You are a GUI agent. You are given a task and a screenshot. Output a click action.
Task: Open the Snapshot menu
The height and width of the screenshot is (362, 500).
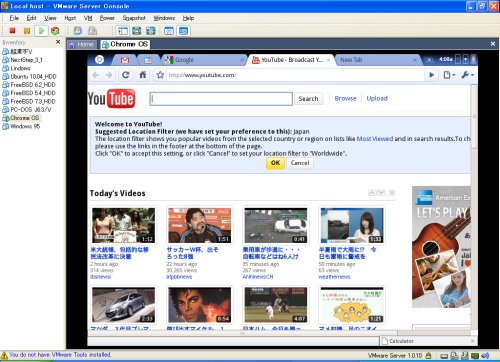point(134,18)
